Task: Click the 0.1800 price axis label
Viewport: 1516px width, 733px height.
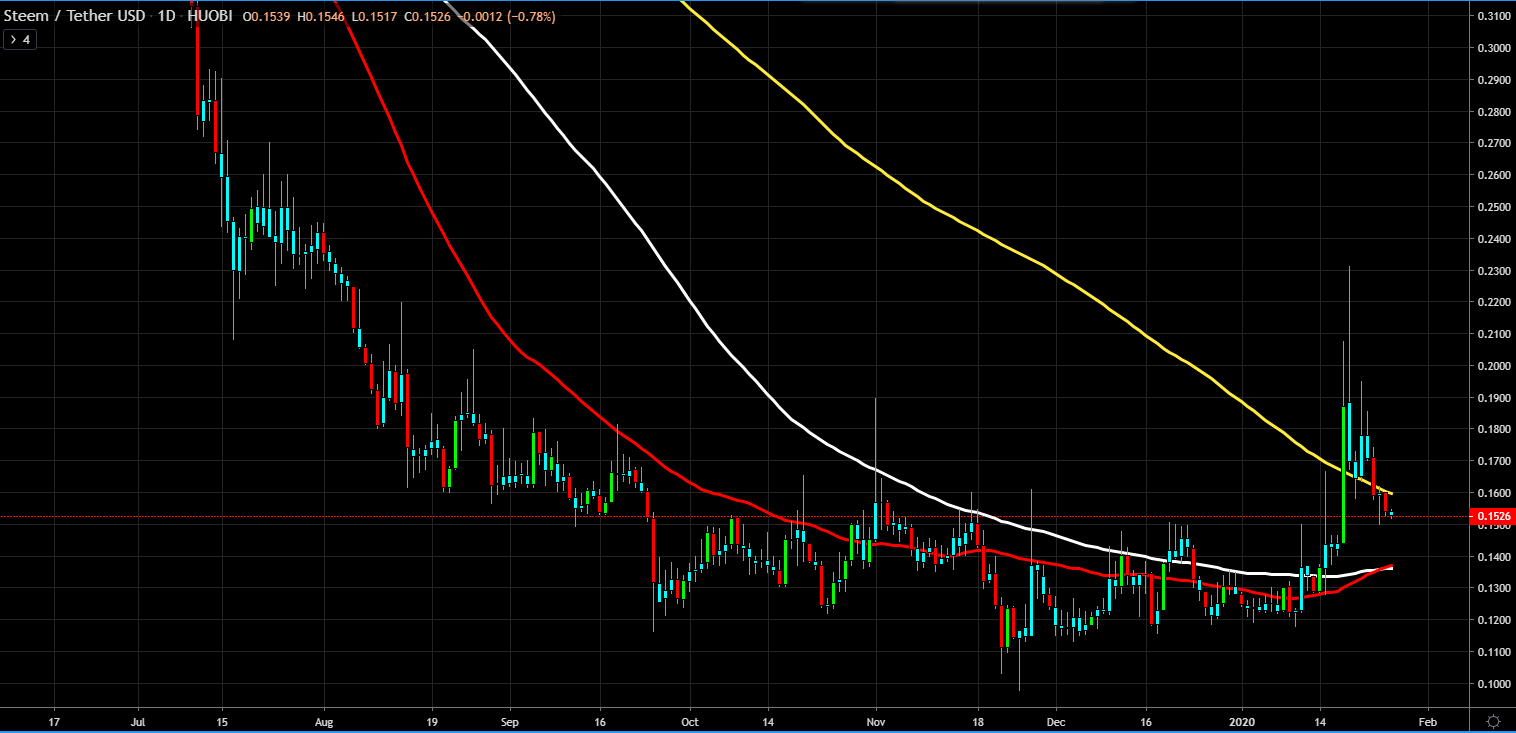Action: 1493,430
